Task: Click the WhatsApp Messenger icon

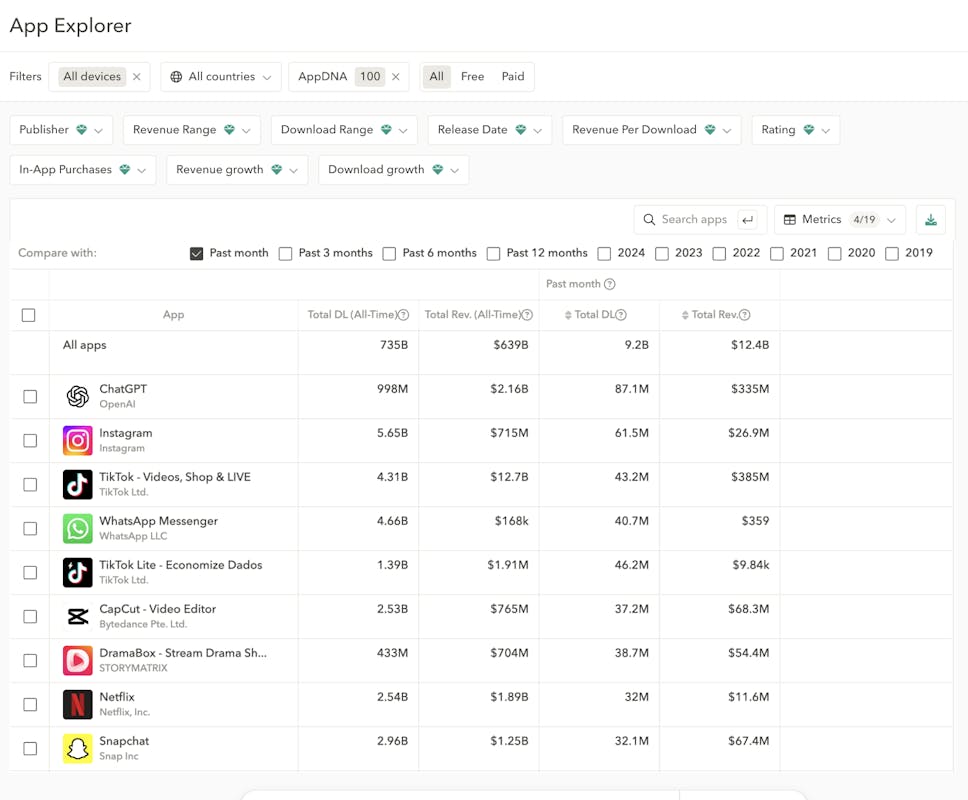Action: (x=77, y=529)
